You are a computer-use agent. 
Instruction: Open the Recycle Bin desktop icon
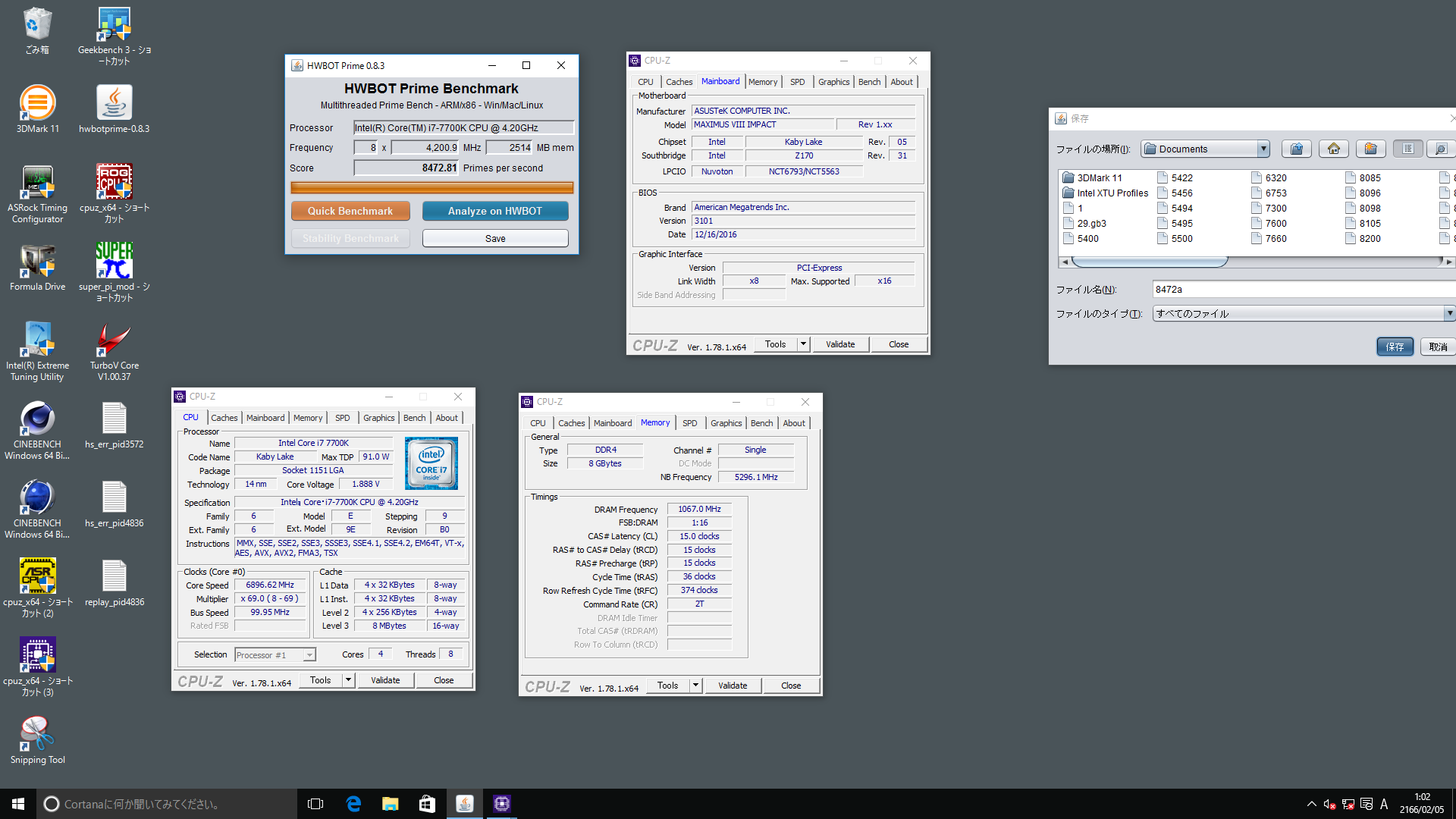pyautogui.click(x=37, y=31)
